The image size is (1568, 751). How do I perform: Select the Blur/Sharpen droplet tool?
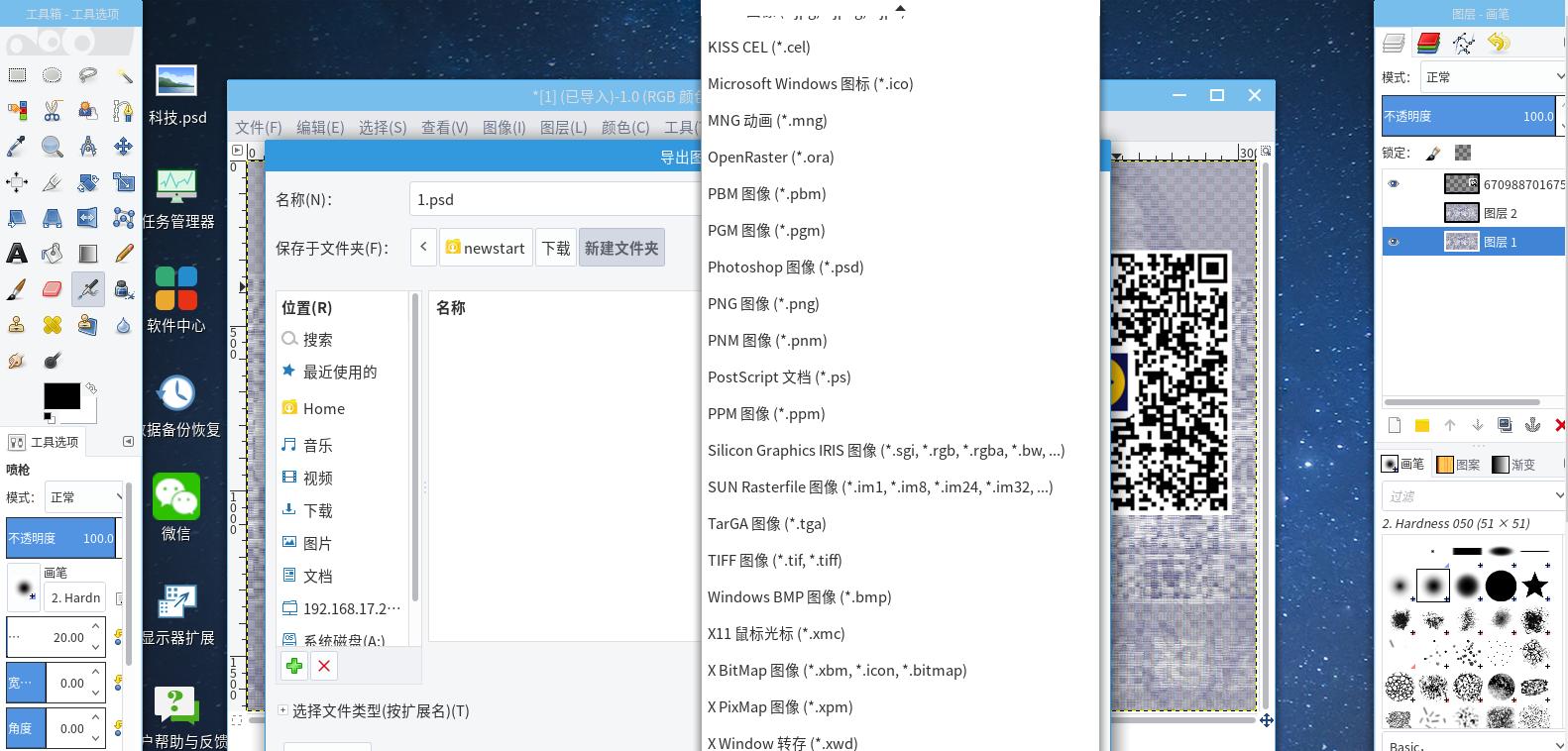(124, 325)
